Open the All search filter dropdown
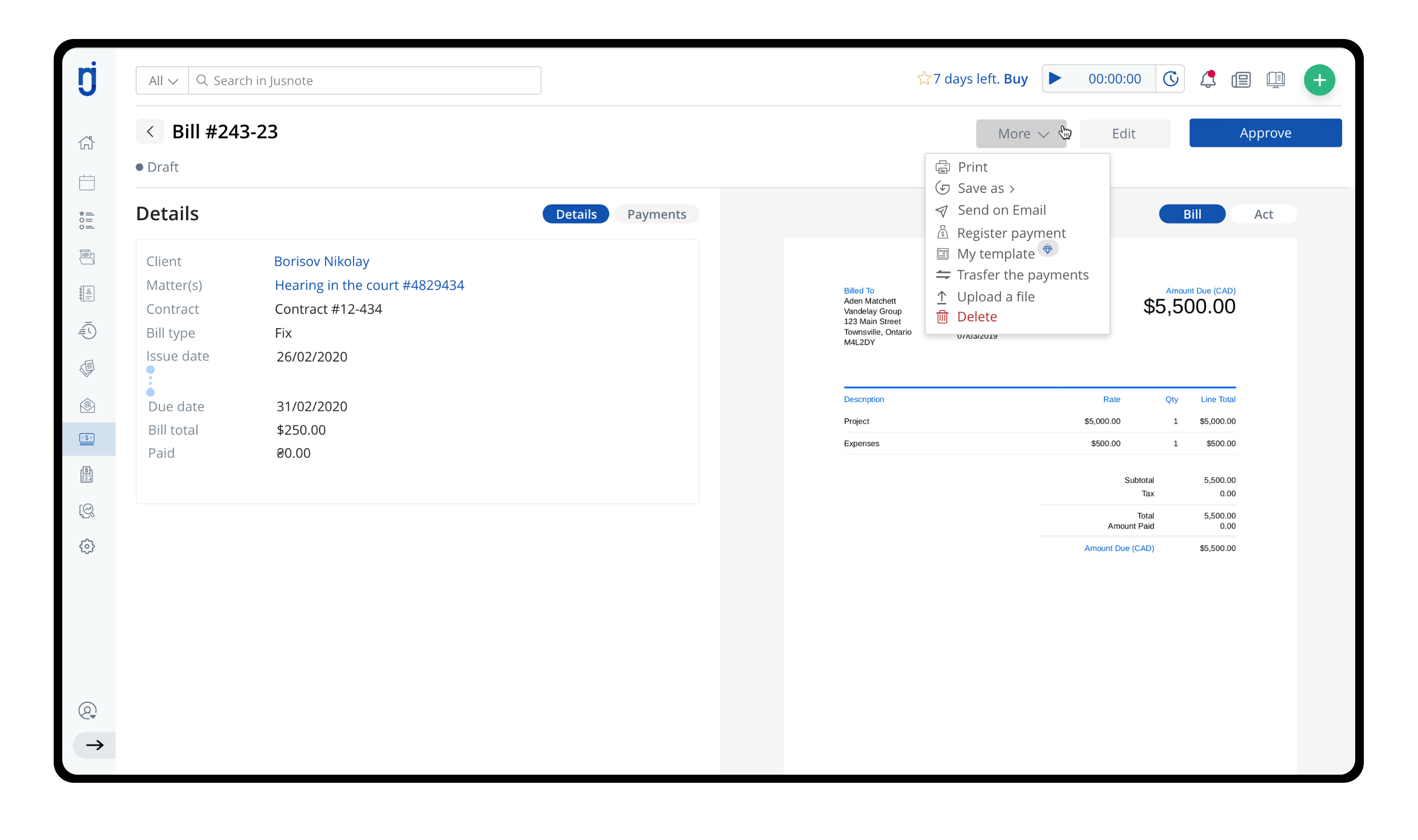Screen dimensions: 1418x840 tap(163, 81)
